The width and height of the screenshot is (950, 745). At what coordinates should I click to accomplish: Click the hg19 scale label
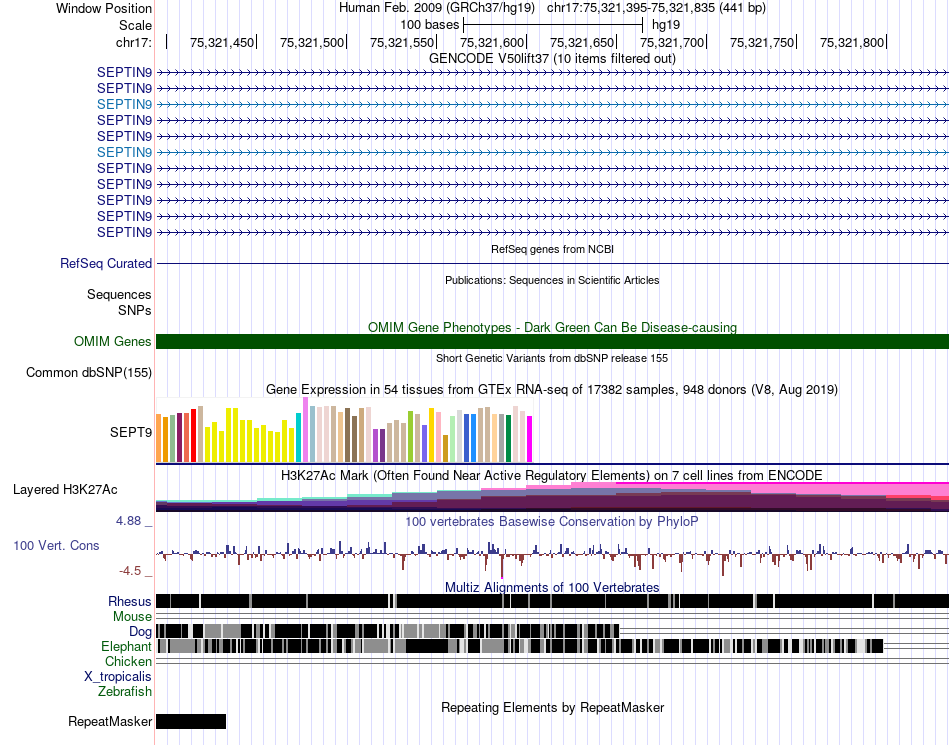pyautogui.click(x=666, y=25)
